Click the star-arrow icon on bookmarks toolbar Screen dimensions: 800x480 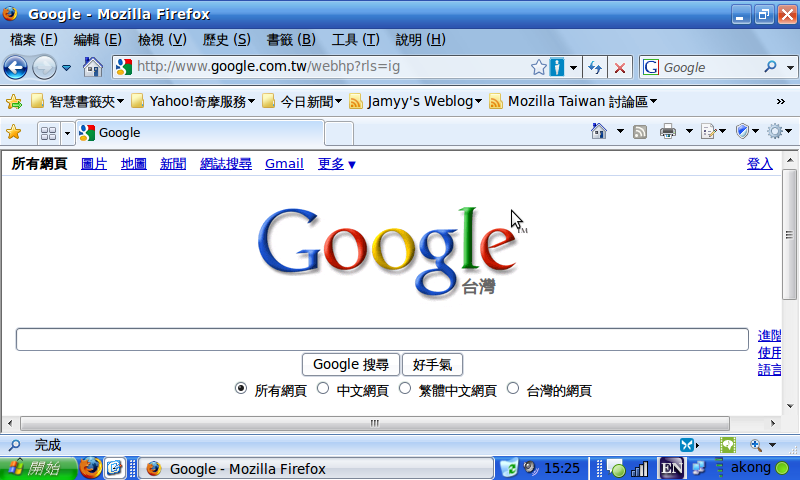14,102
